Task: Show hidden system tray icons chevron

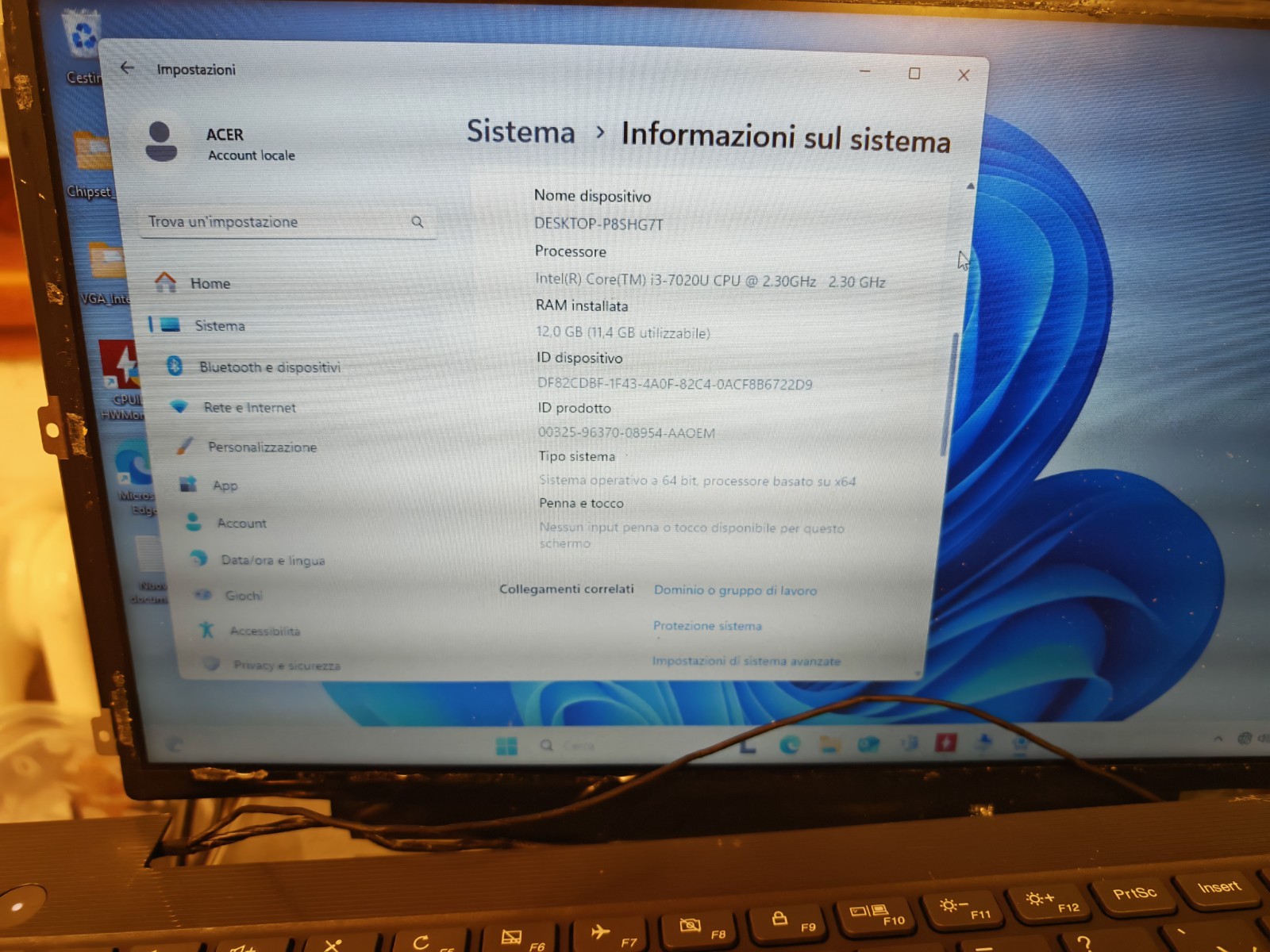Action: pos(1218,739)
